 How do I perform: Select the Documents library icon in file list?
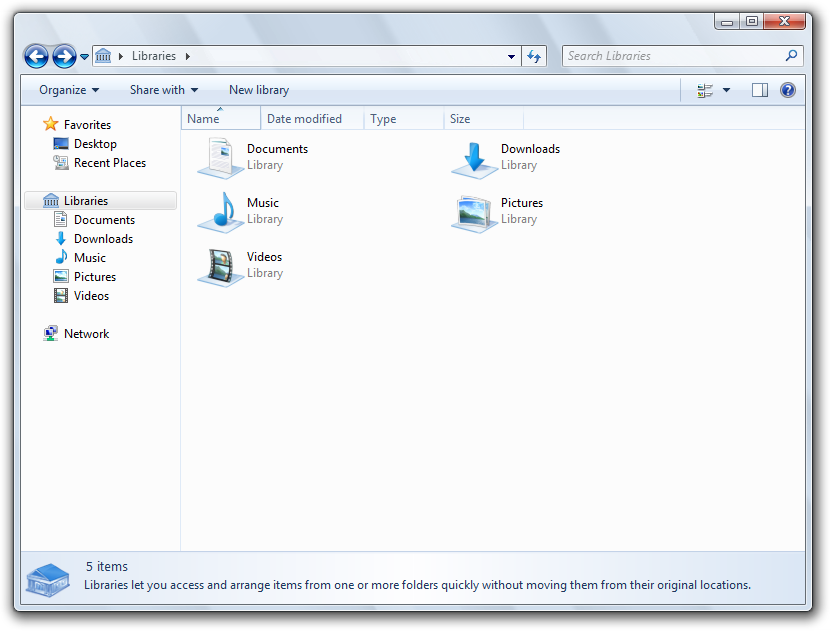[x=220, y=157]
